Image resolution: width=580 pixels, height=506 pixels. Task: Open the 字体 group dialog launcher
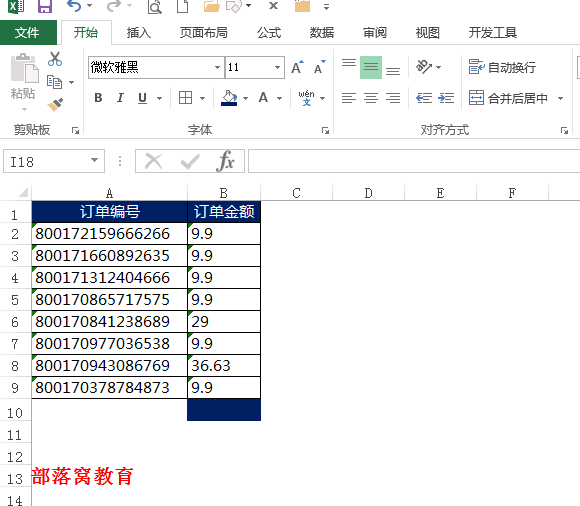(x=325, y=130)
